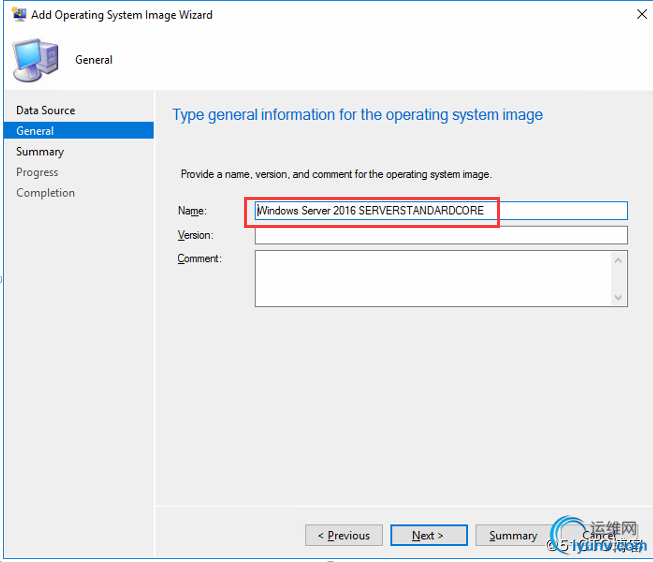Click the Version: field label
Viewport: 653px width, 562px height.
pos(196,235)
